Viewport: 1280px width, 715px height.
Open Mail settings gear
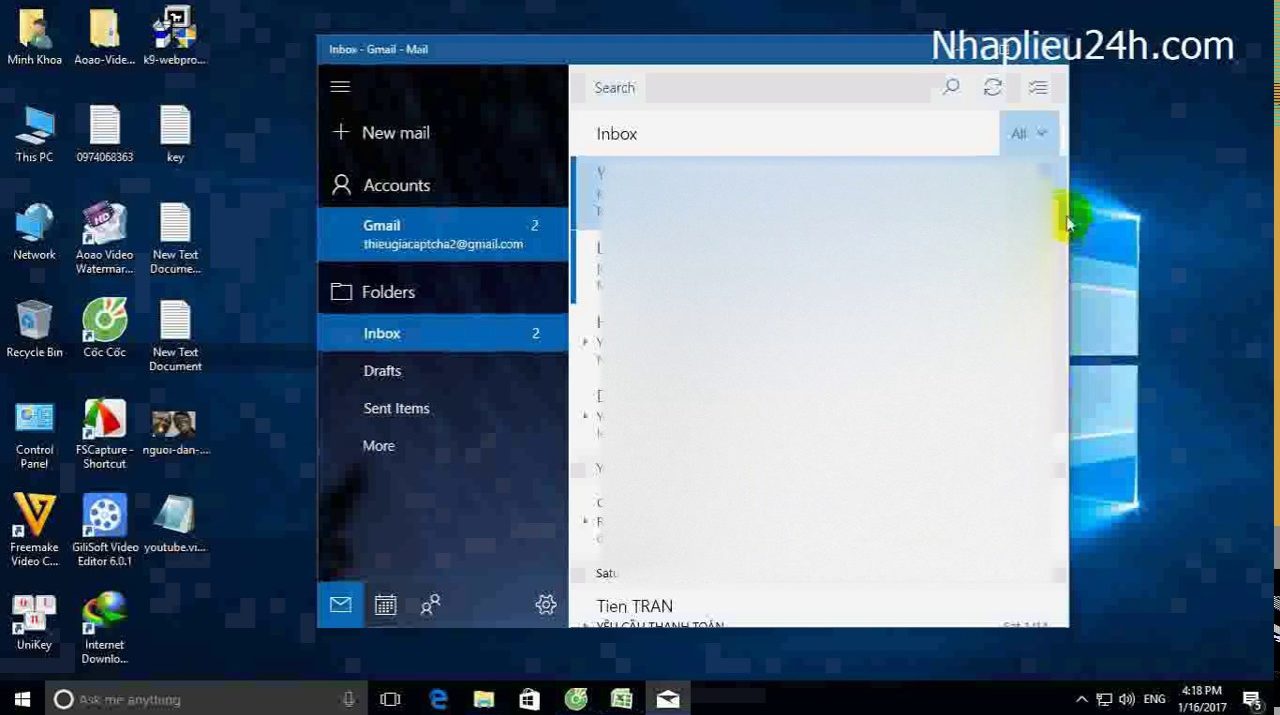point(545,604)
